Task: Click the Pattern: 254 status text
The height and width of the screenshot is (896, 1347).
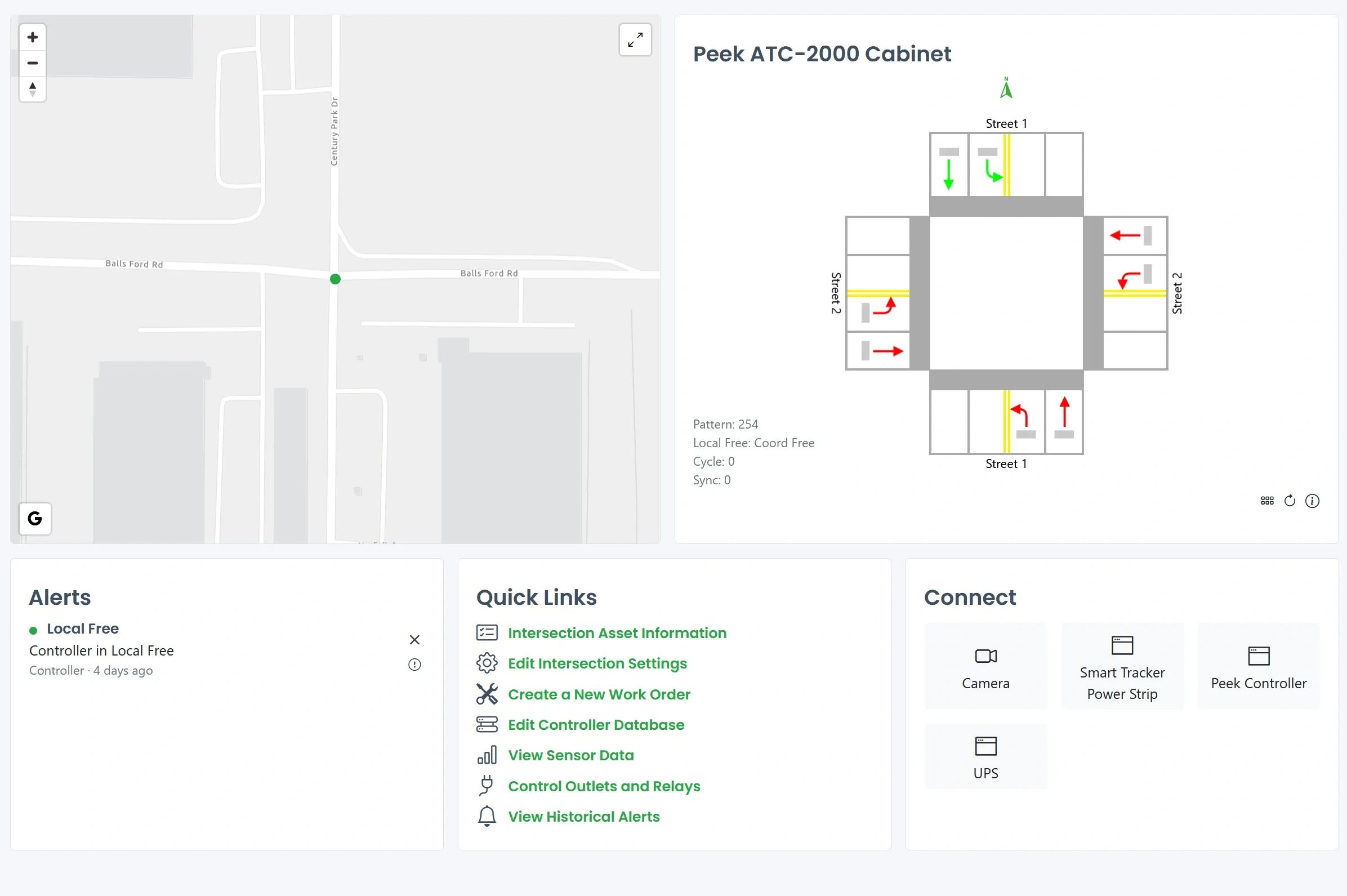Action: [x=725, y=424]
